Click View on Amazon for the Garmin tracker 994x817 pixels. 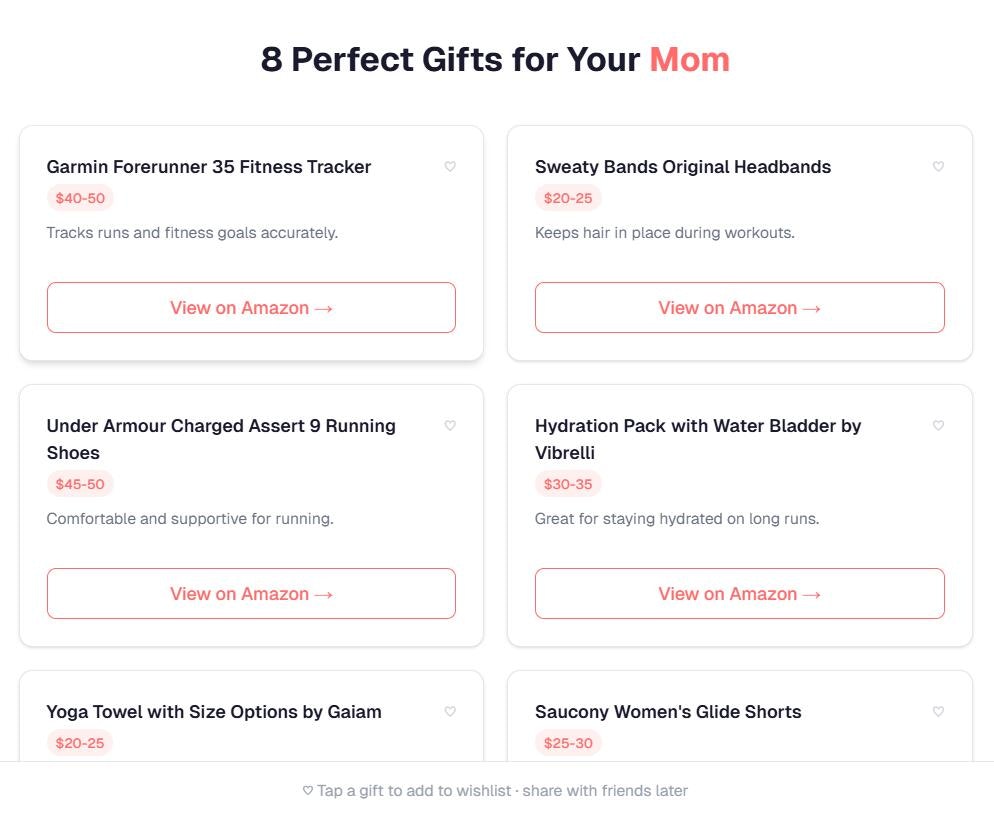tap(251, 308)
